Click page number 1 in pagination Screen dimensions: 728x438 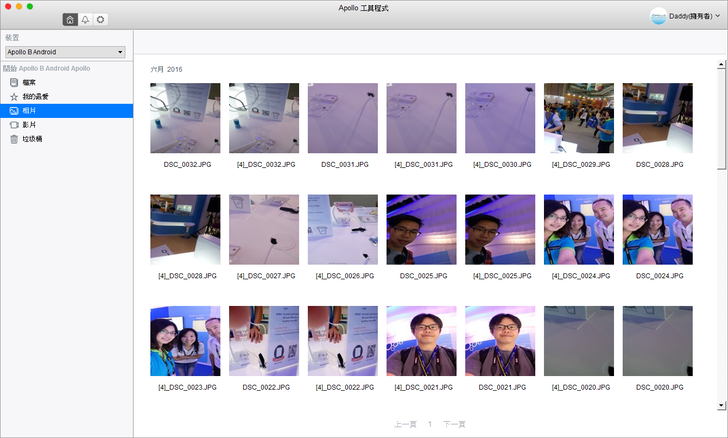tap(429, 424)
